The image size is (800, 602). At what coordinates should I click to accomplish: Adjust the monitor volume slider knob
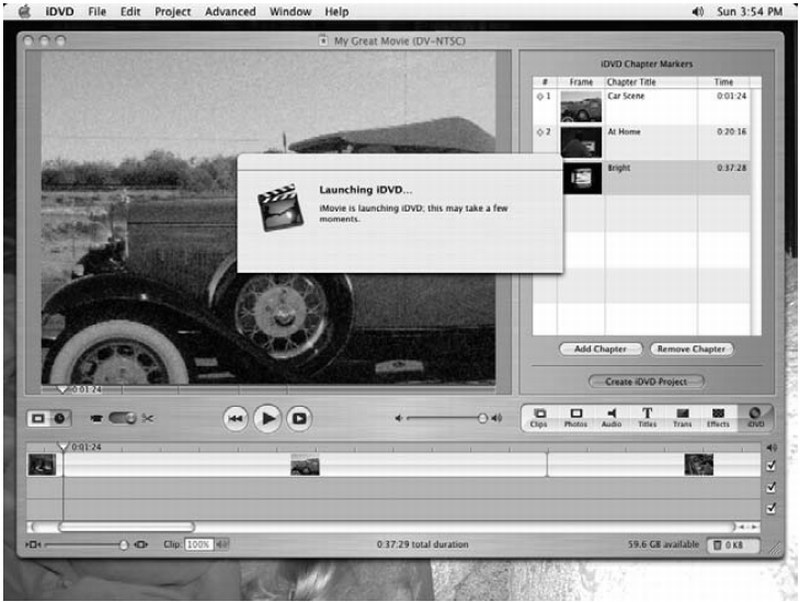(x=482, y=418)
